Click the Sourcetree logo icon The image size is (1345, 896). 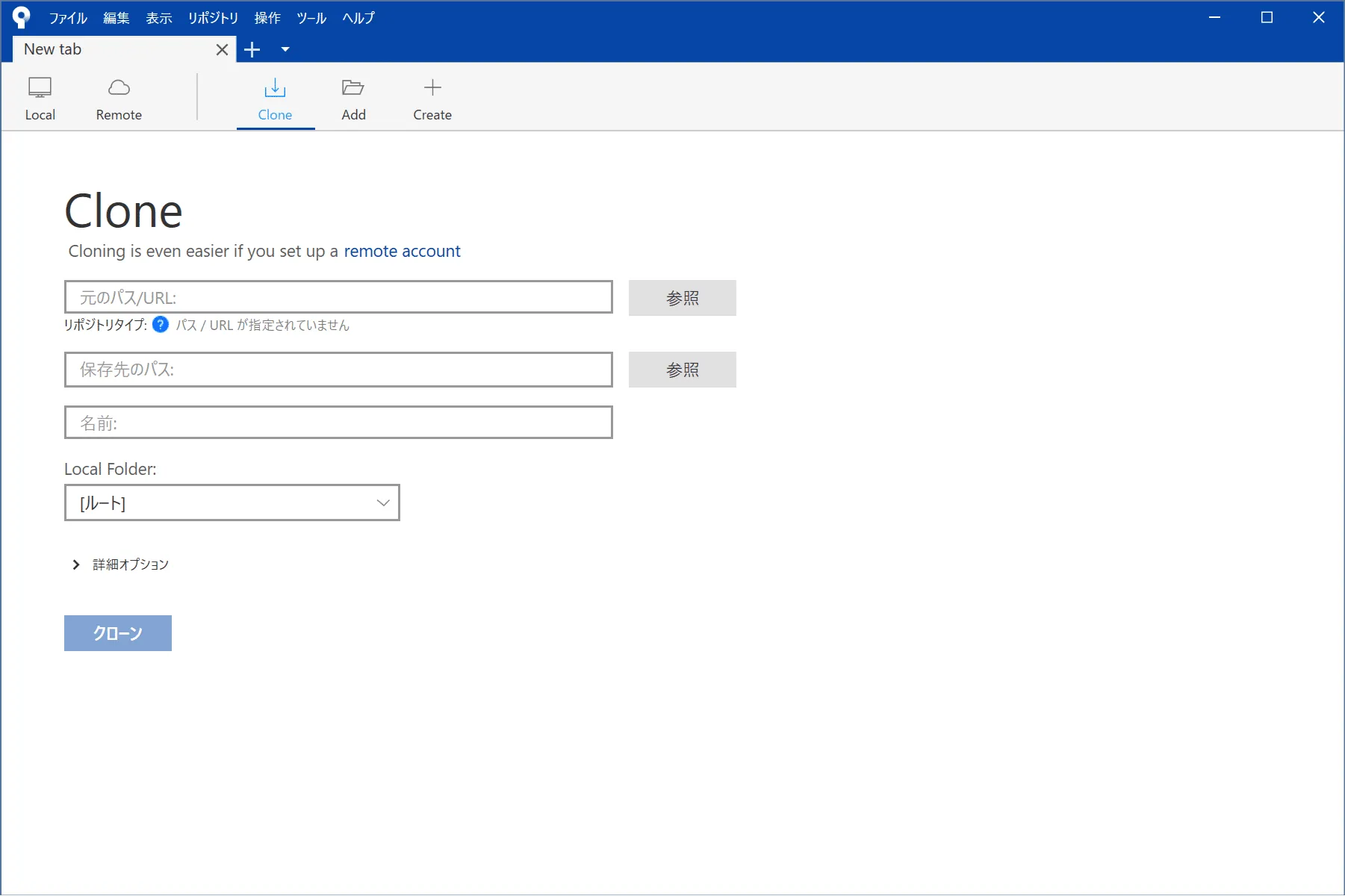point(21,17)
